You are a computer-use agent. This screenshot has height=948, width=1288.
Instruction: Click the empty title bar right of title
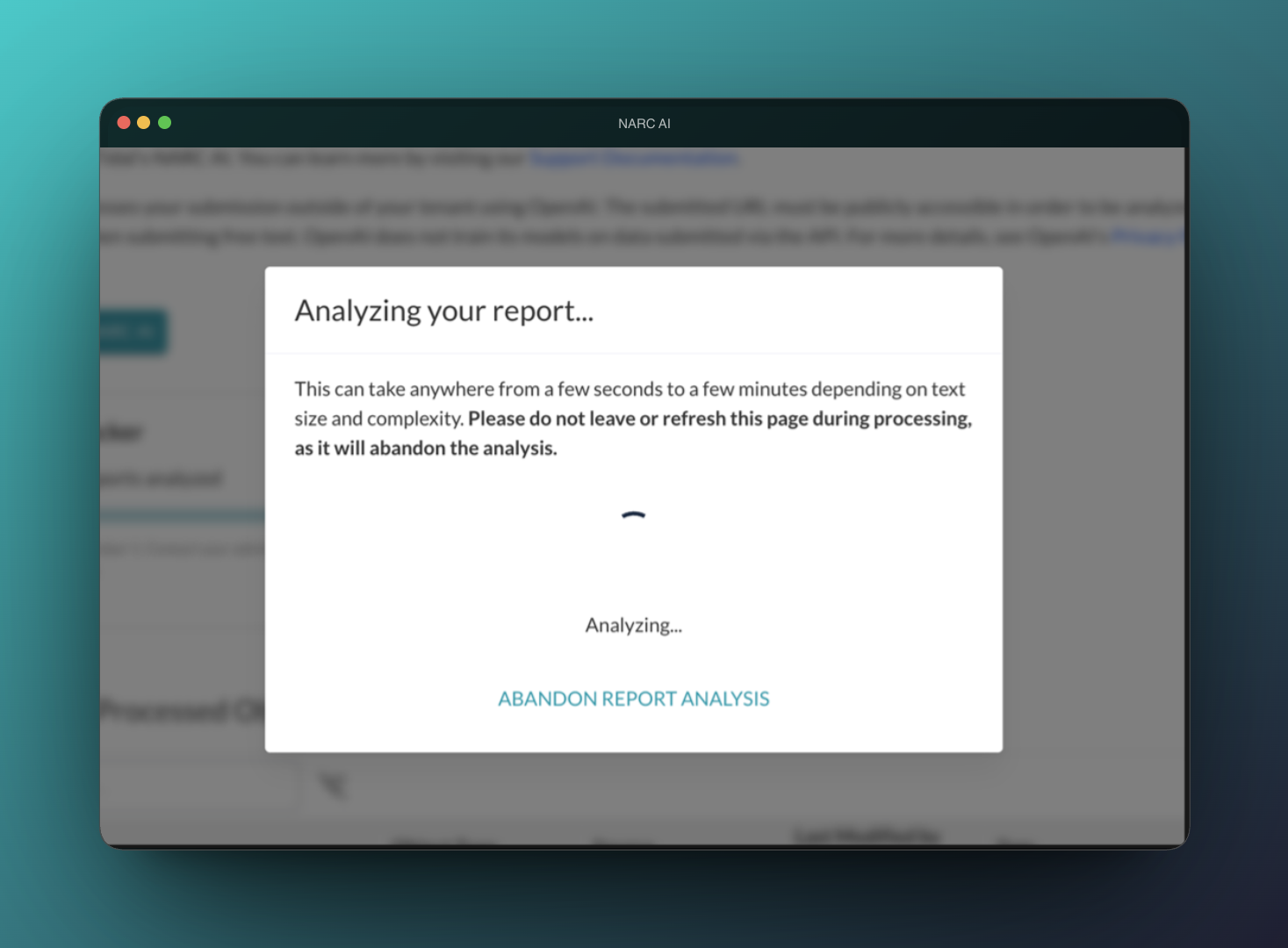pos(922,124)
